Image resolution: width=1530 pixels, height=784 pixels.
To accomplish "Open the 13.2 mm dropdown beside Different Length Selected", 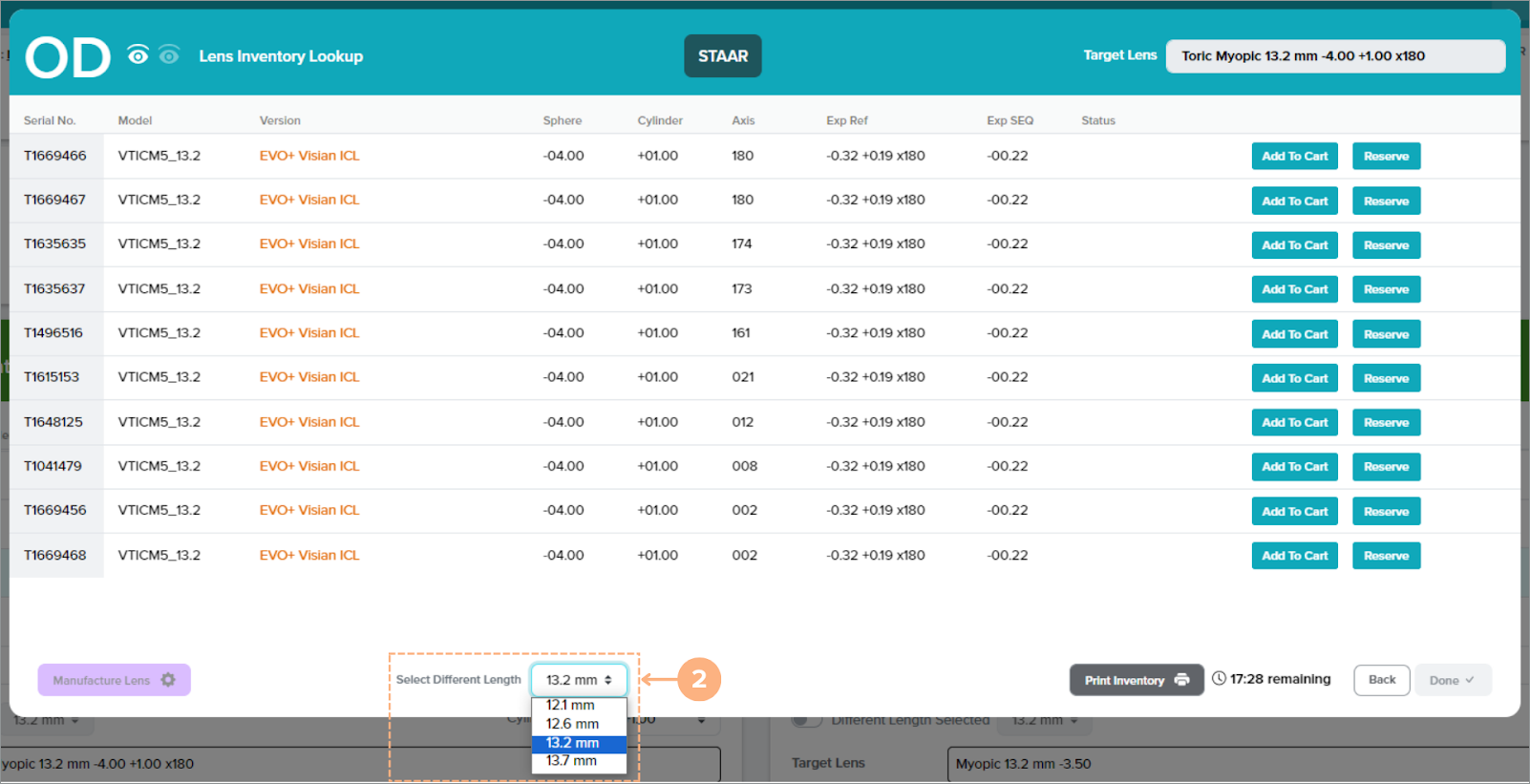I will (1046, 720).
